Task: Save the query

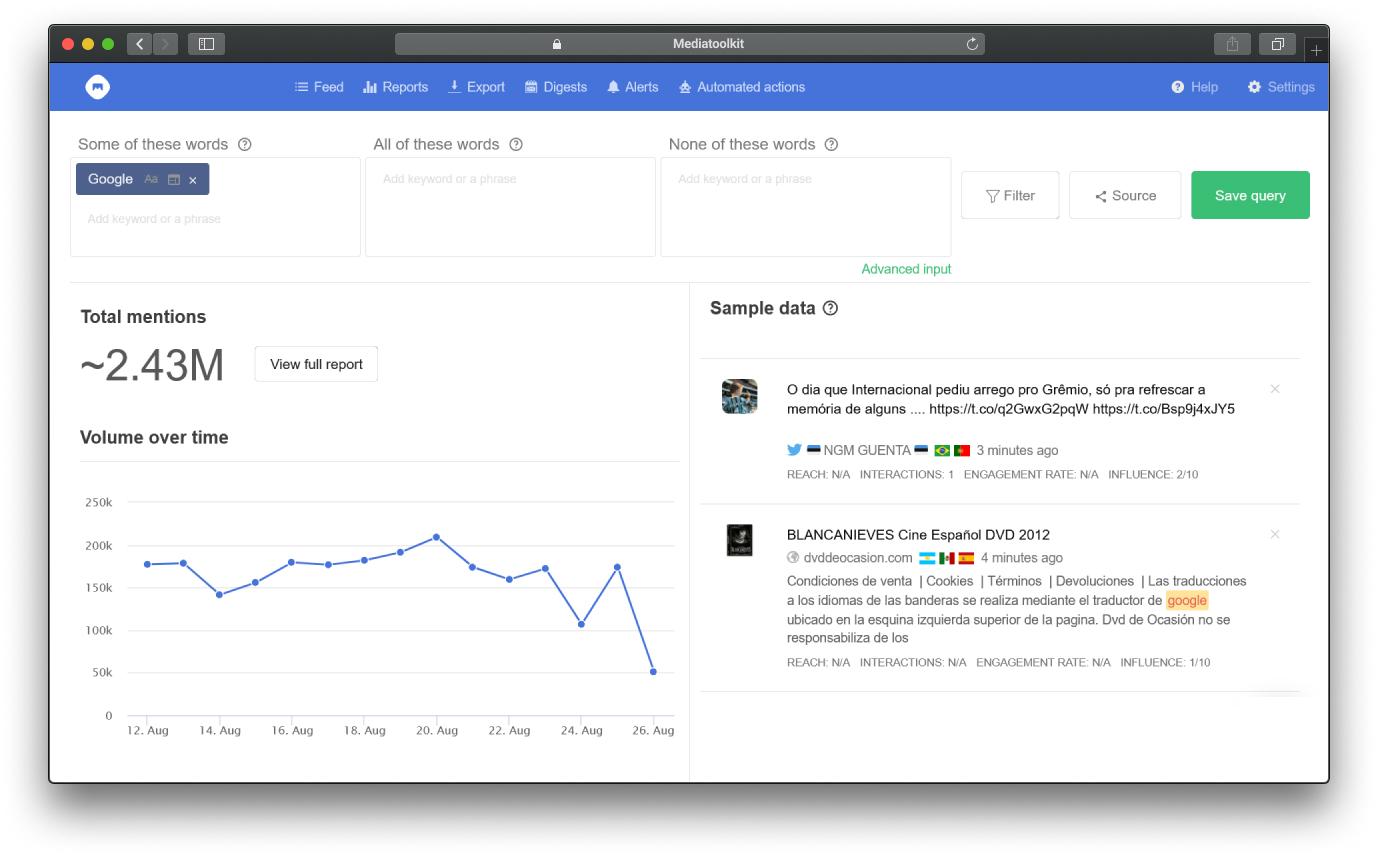Action: 1250,195
